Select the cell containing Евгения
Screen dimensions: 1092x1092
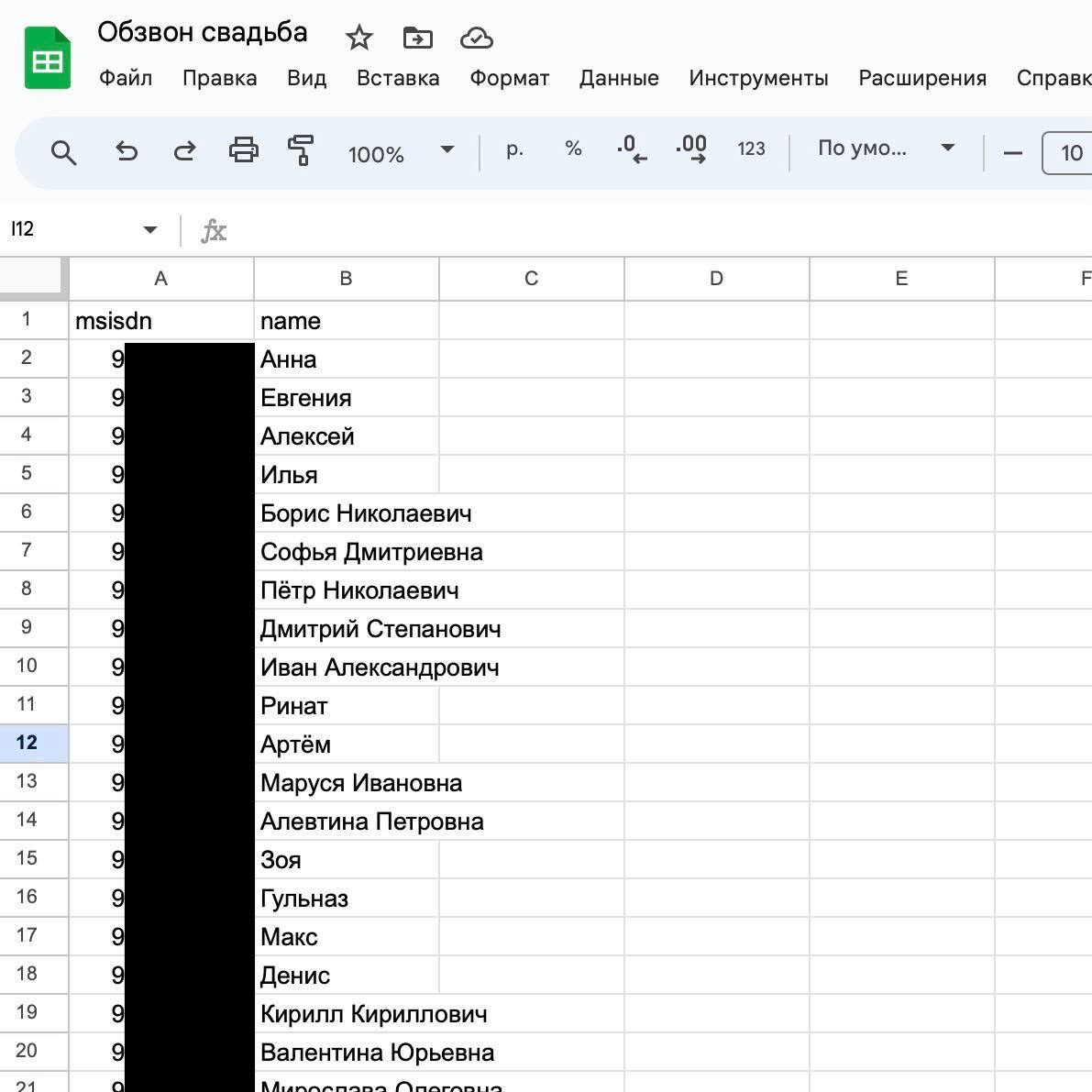[347, 398]
